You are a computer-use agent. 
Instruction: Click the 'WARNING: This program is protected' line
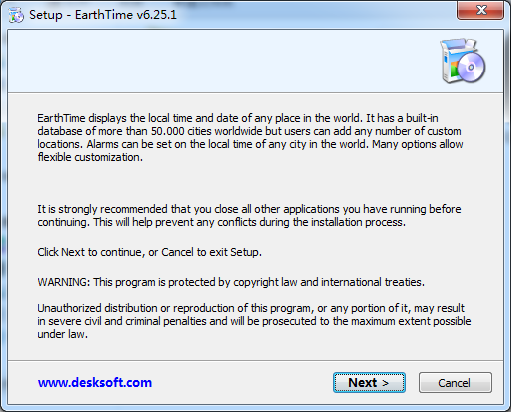point(231,282)
